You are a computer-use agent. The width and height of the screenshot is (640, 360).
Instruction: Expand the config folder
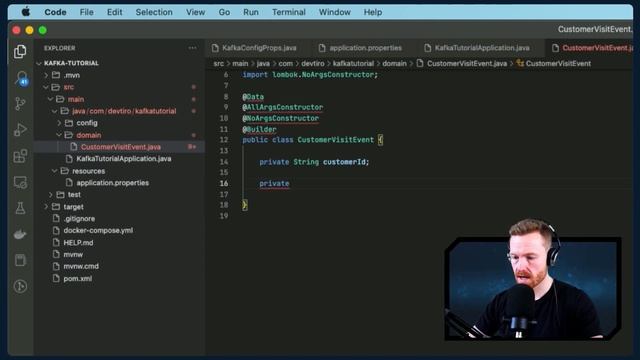coord(59,123)
